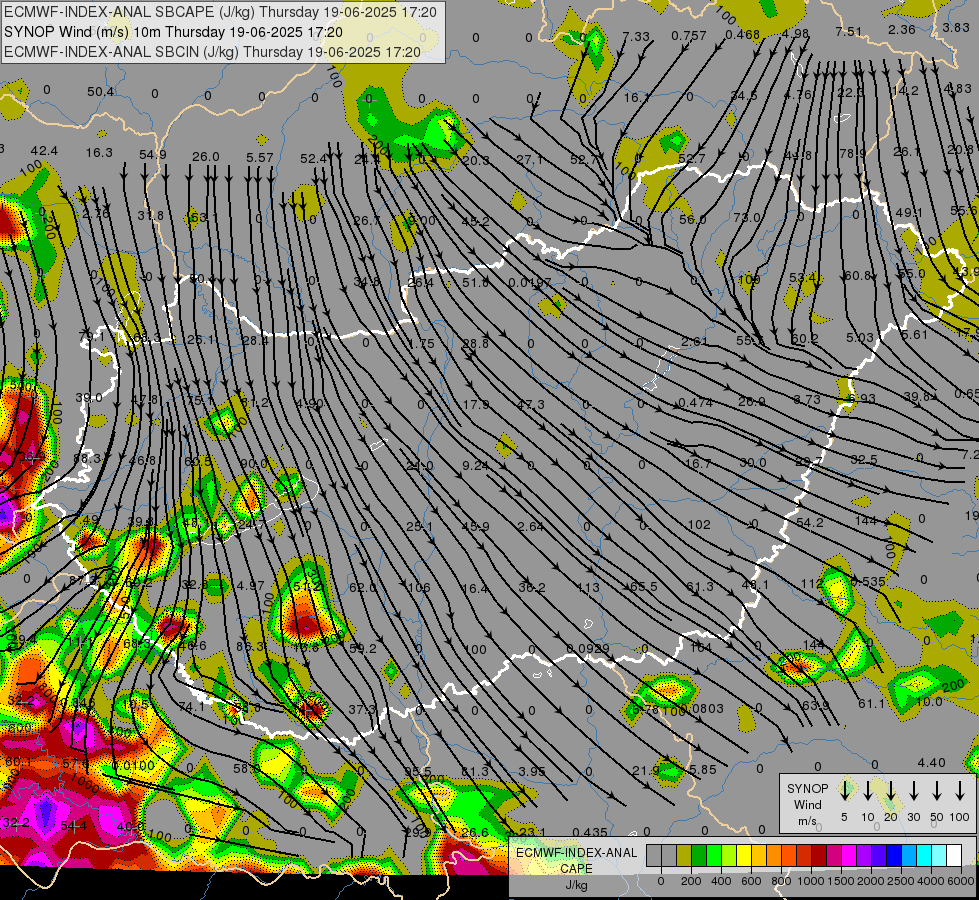Click the 'ECMWF-INDEX-ANAL' legend title
Viewport: 979px width, 900px height.
point(576,853)
